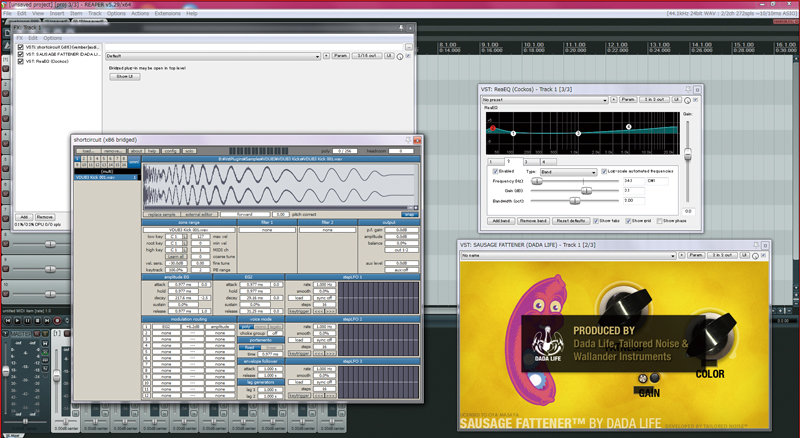Select EQ band point 4 on graph

[629, 128]
